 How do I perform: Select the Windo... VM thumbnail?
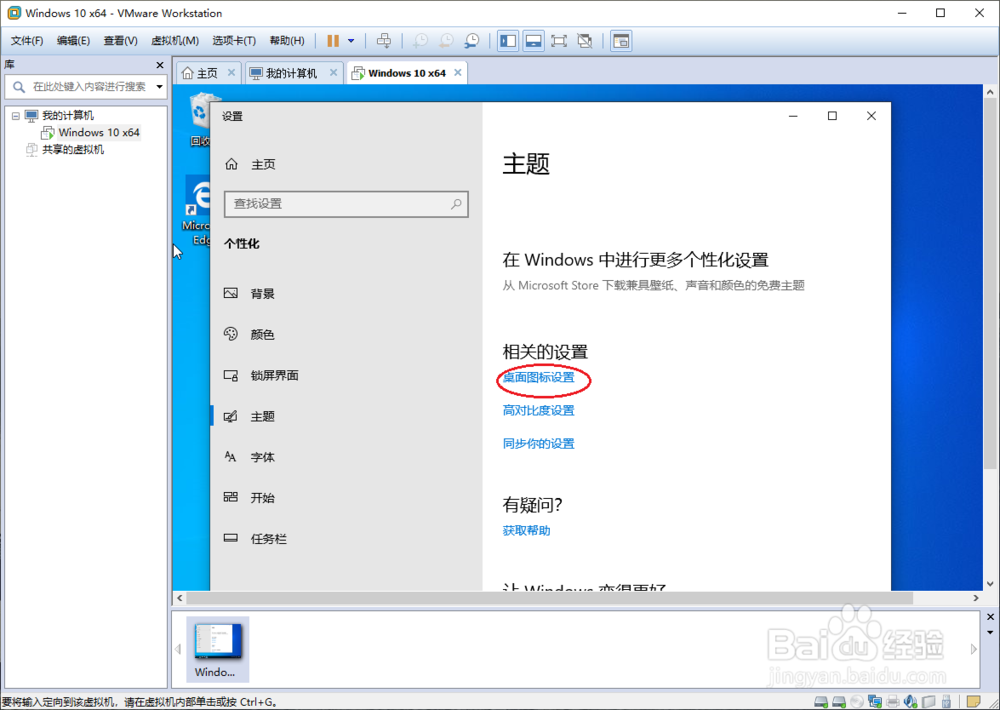(x=217, y=649)
